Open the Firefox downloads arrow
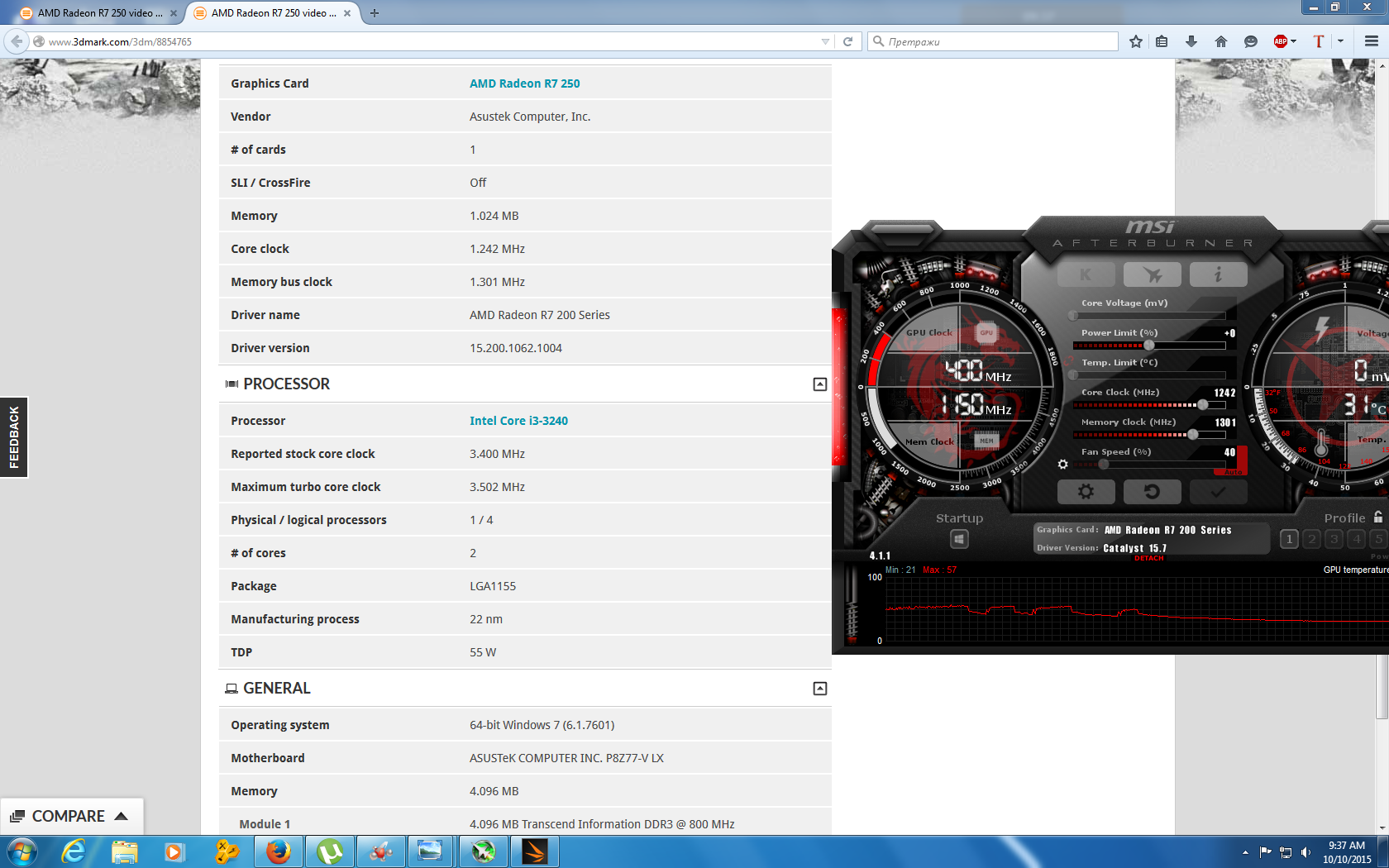1389x868 pixels. [x=1191, y=41]
